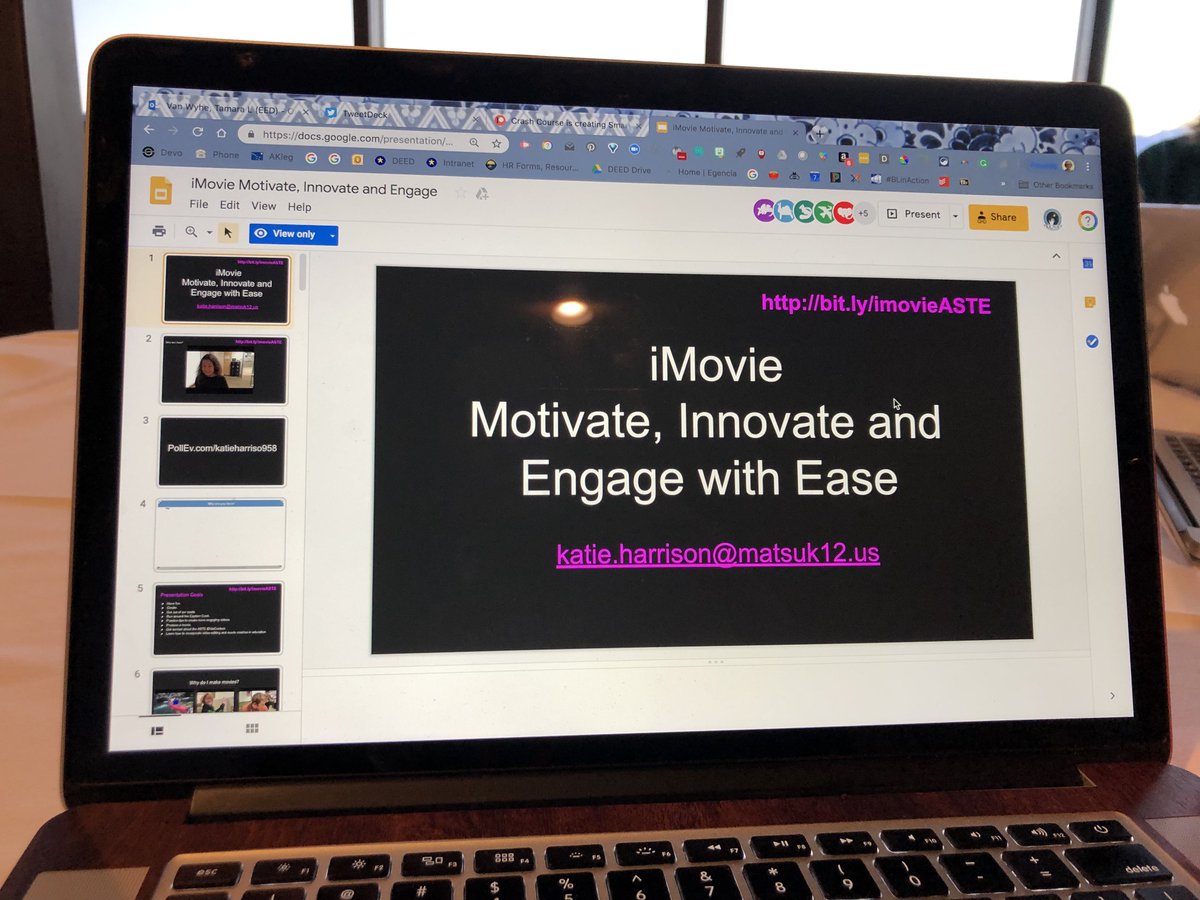Collapse the header with the up chevron

(x=1056, y=257)
